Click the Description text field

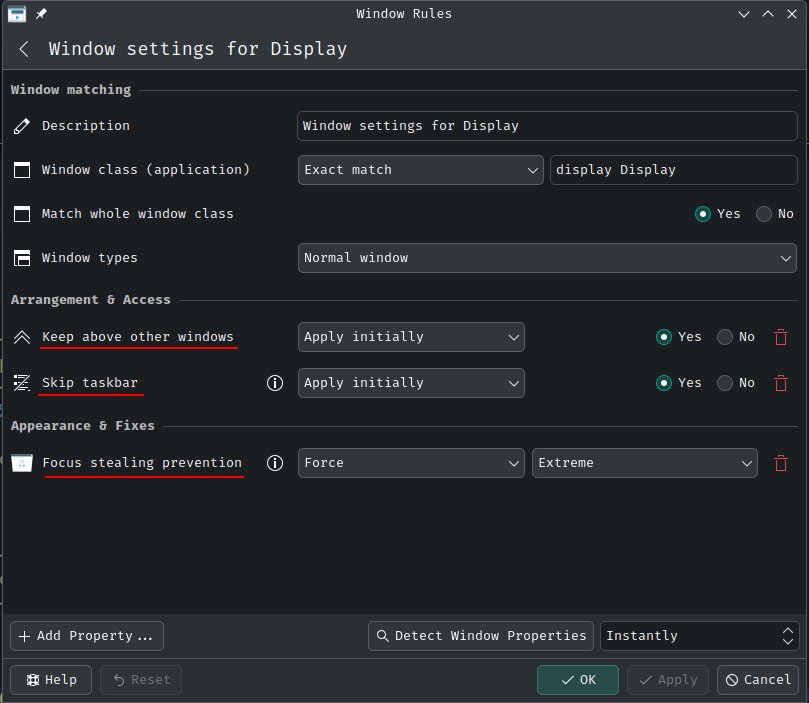[547, 126]
